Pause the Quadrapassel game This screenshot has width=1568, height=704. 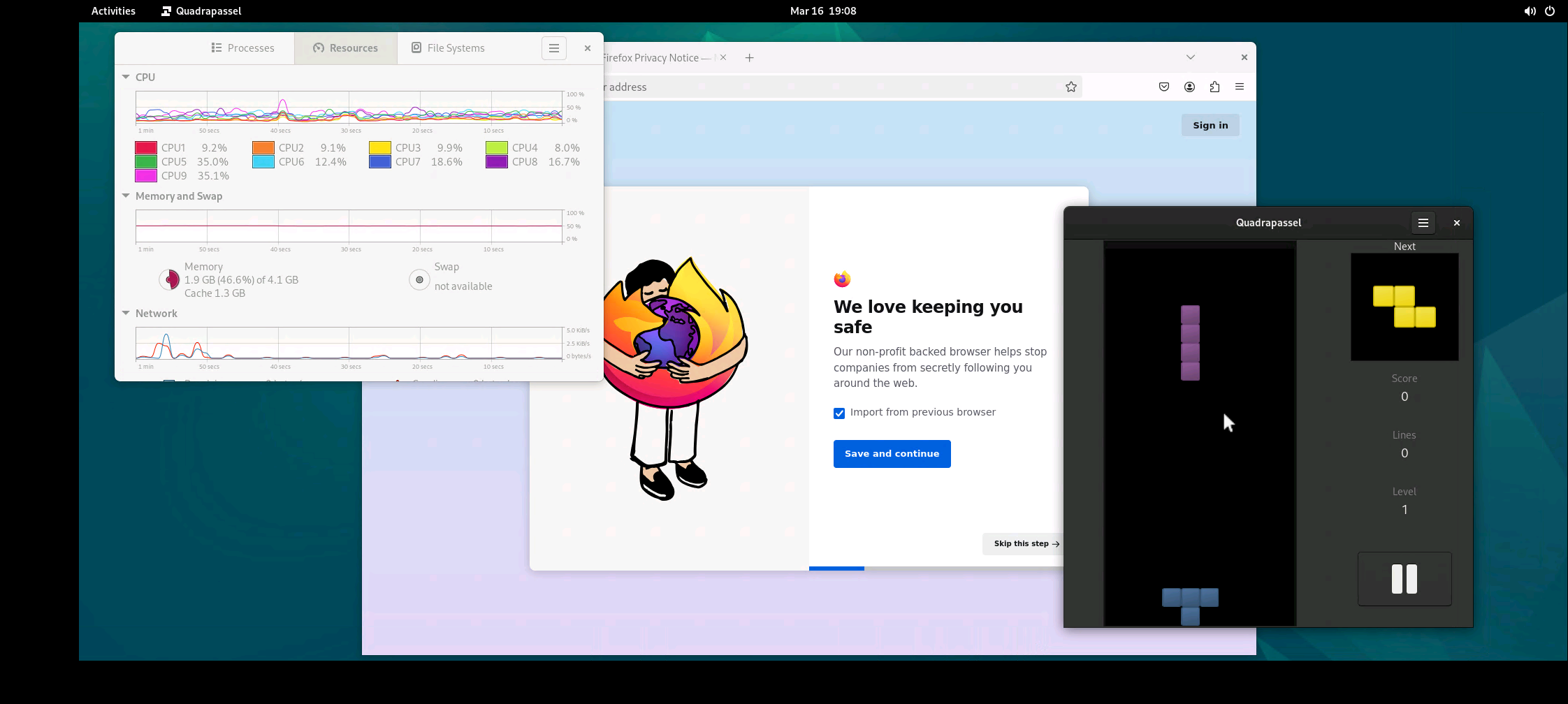1404,579
